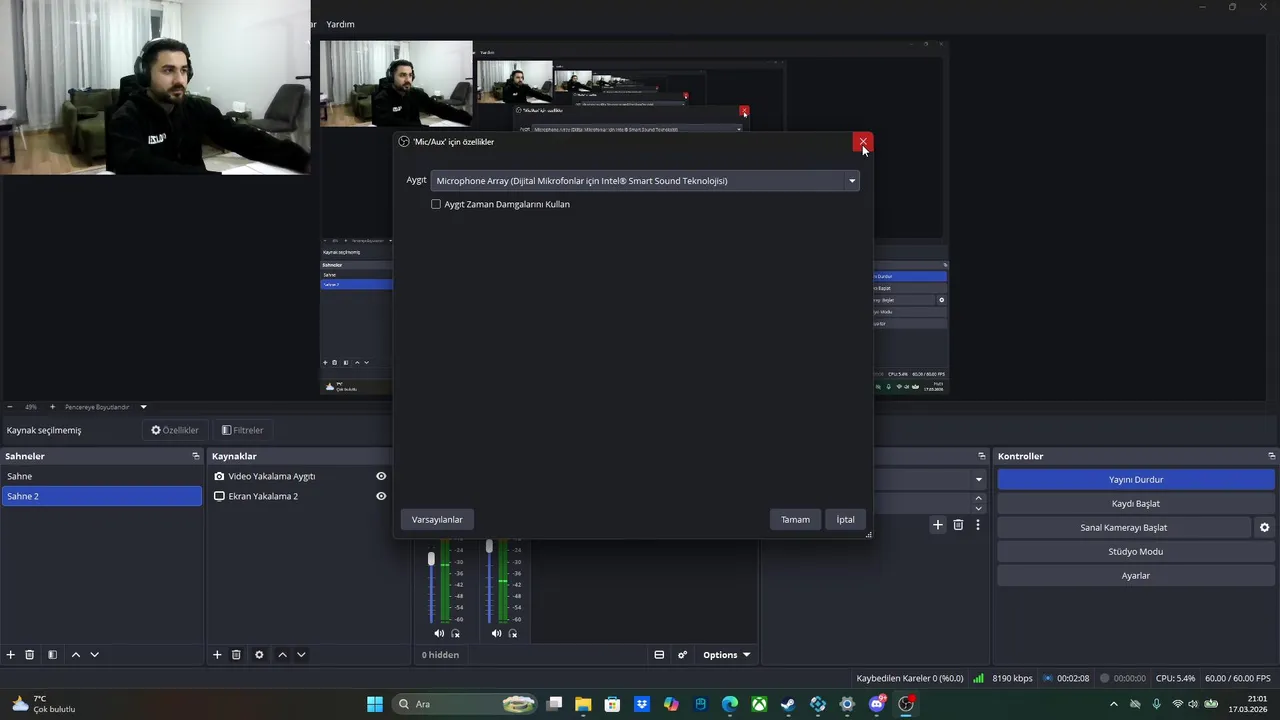Switch audio mixer layout icon

coord(659,655)
